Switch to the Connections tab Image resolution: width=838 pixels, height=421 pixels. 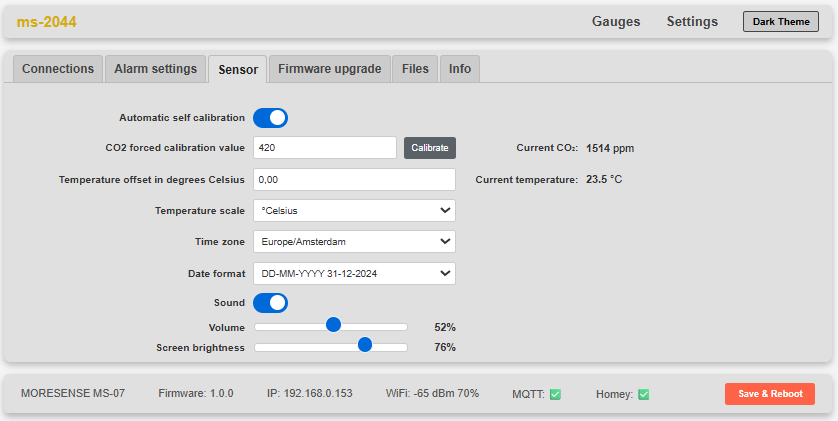click(58, 69)
